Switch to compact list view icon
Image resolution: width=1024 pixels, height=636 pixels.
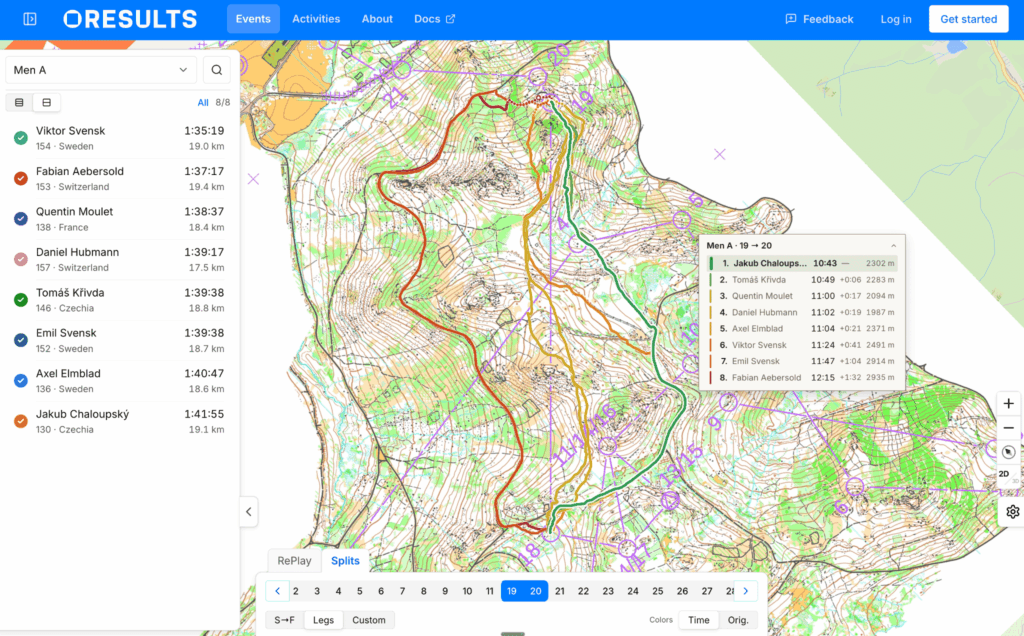click(x=19, y=103)
